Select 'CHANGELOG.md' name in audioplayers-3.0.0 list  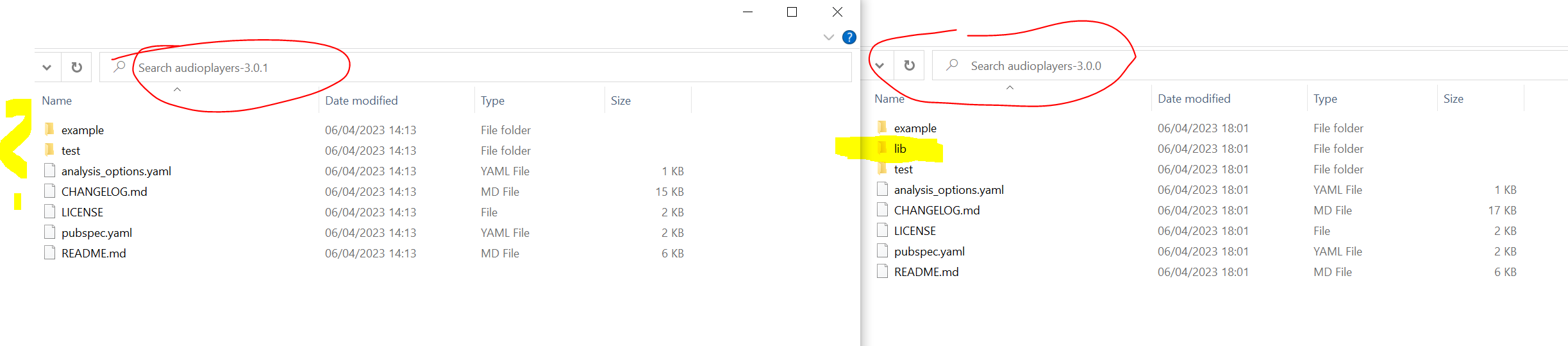pyautogui.click(x=937, y=211)
